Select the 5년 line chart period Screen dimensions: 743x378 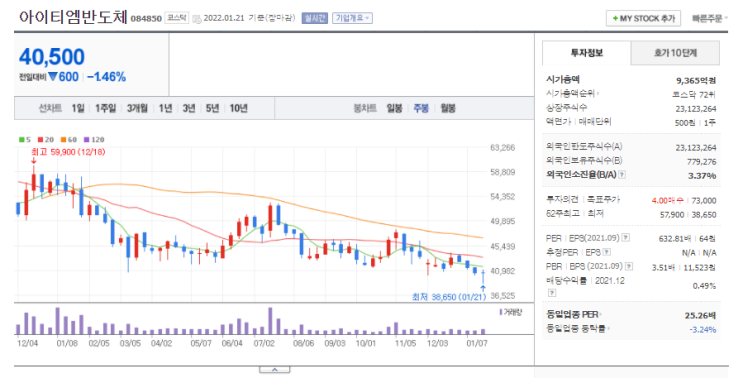(212, 108)
